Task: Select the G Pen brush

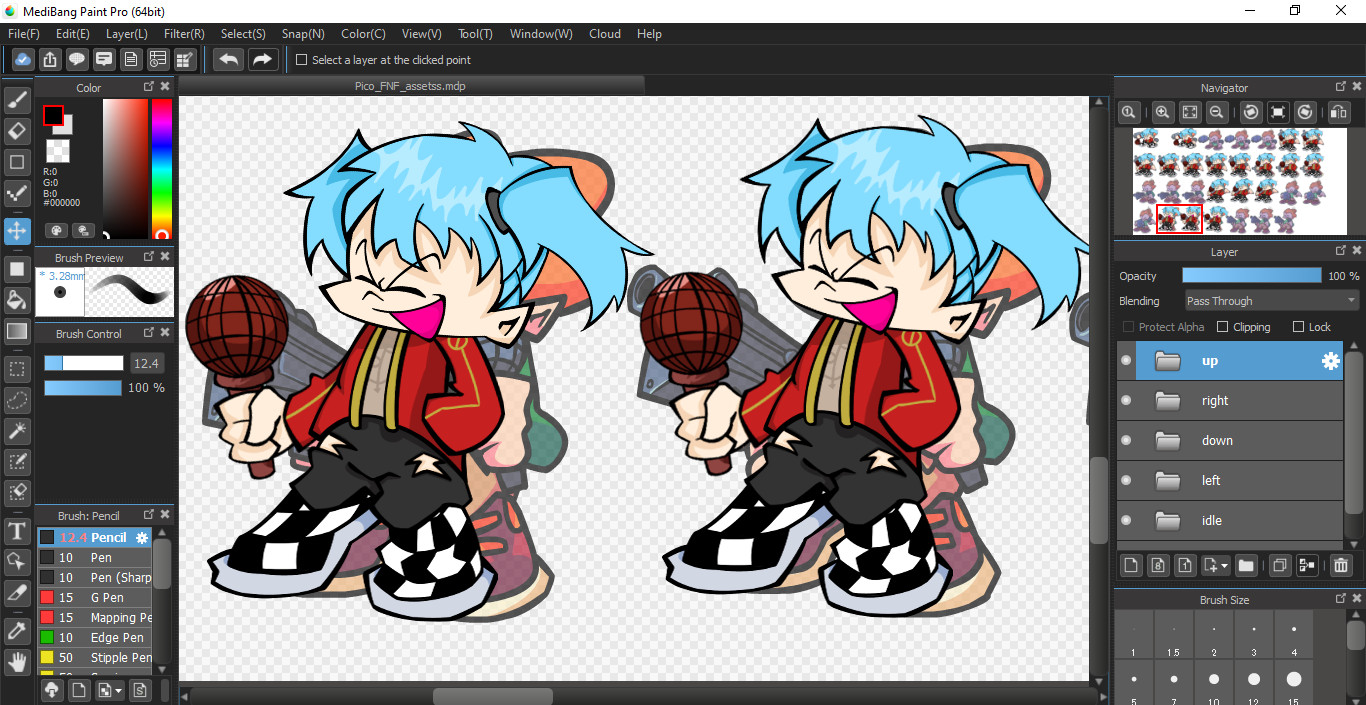Action: 106,598
